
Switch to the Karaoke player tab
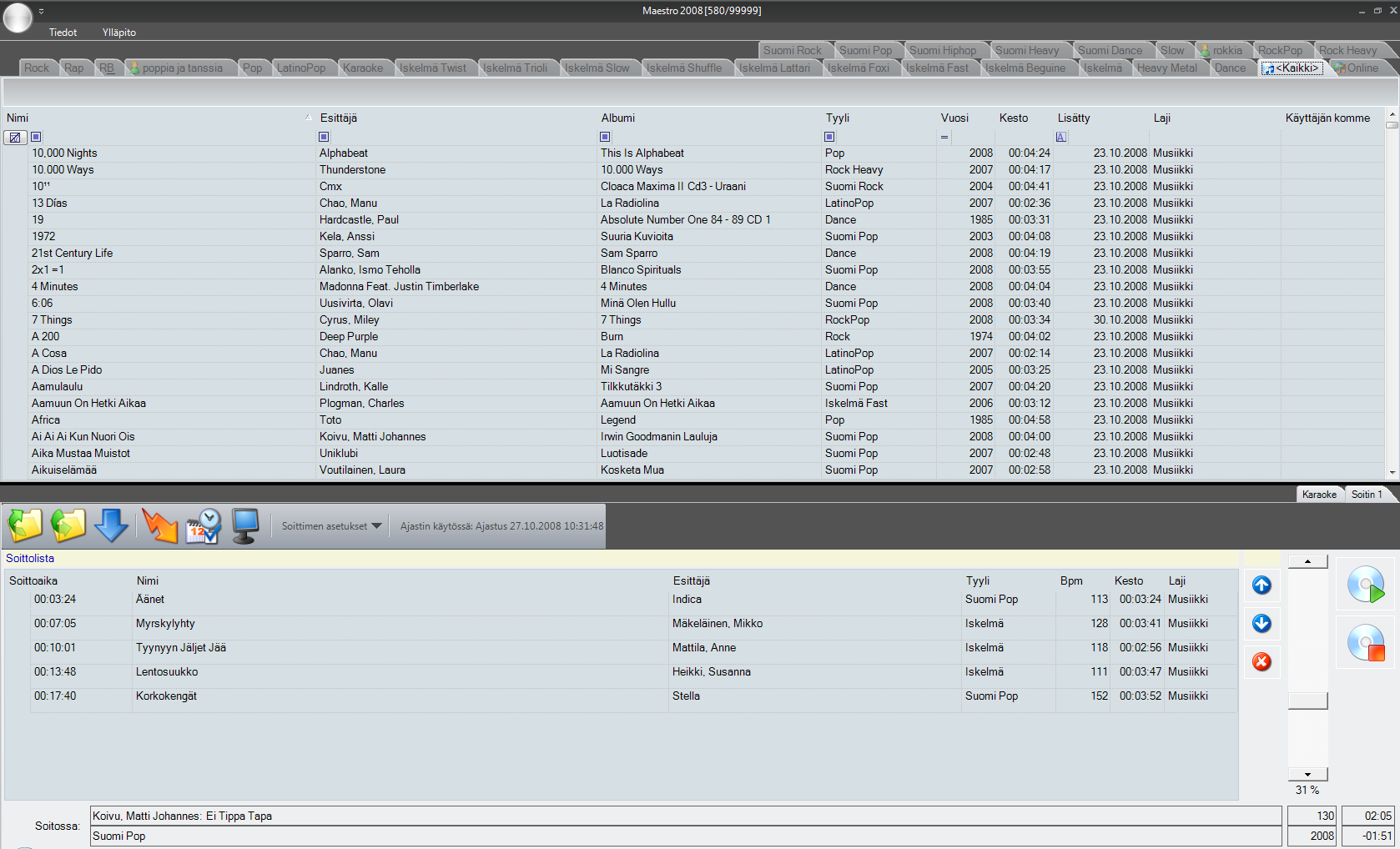1319,495
